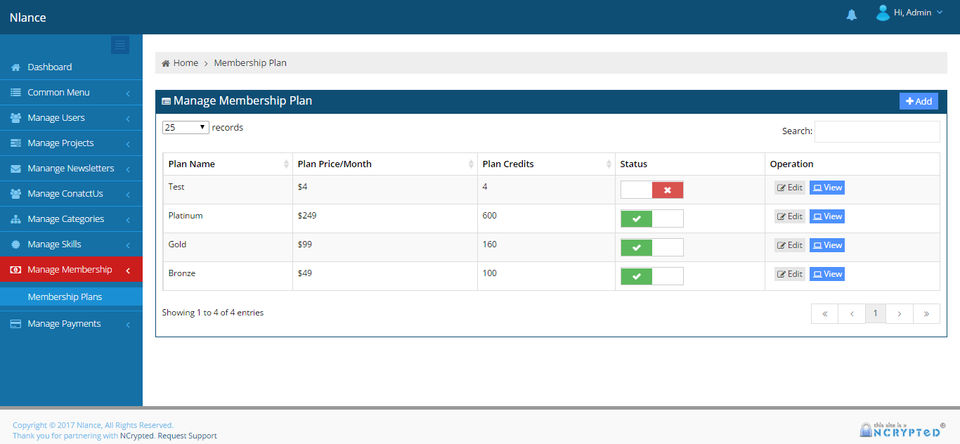Viewport: 960px width, 444px height.
Task: View the Platinum plan
Action: click(x=827, y=217)
